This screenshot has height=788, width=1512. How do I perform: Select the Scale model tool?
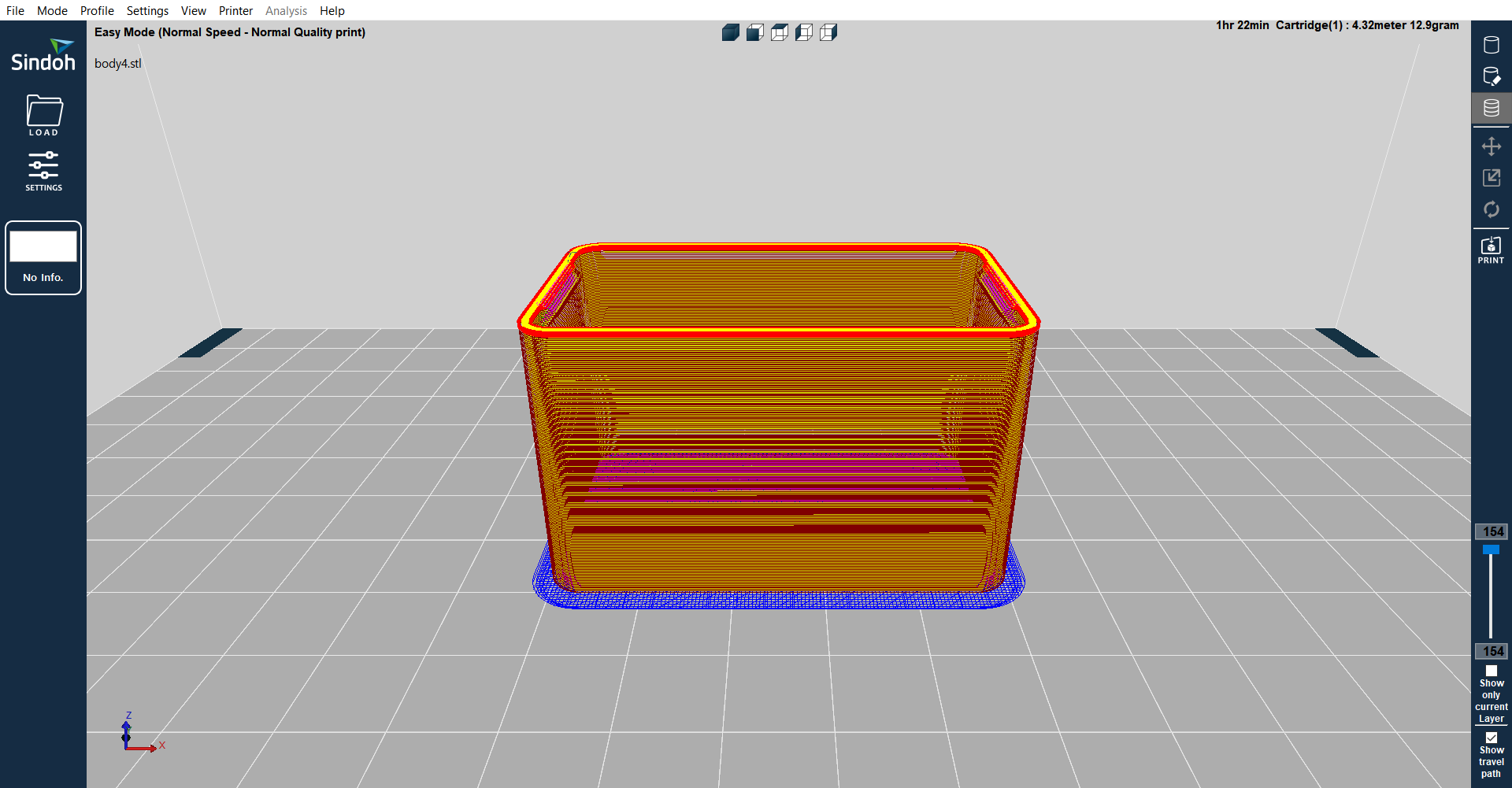coord(1492,178)
